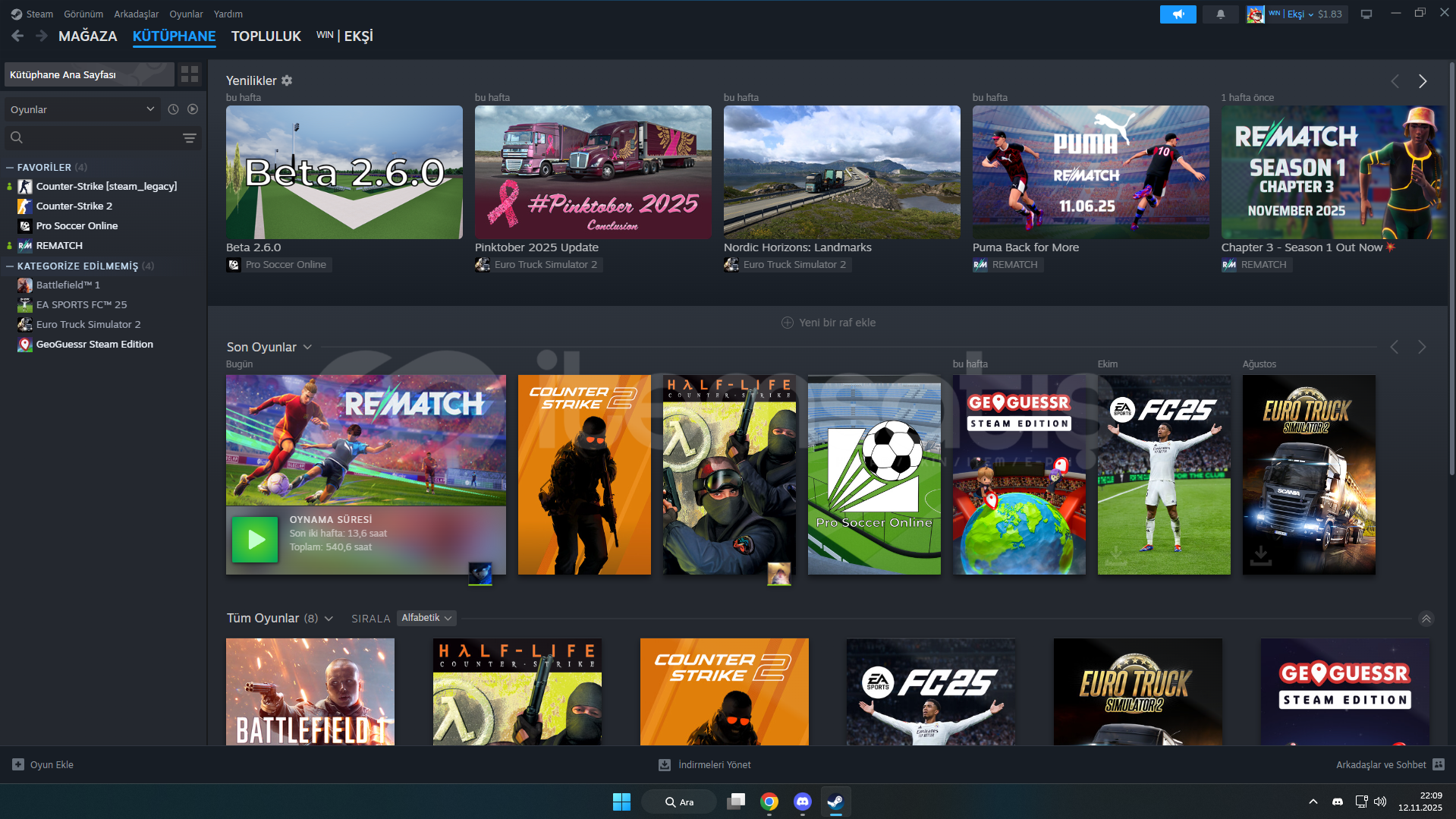Select EA SPORTS FC 25 in sidebar
The image size is (1456, 819).
coord(81,304)
